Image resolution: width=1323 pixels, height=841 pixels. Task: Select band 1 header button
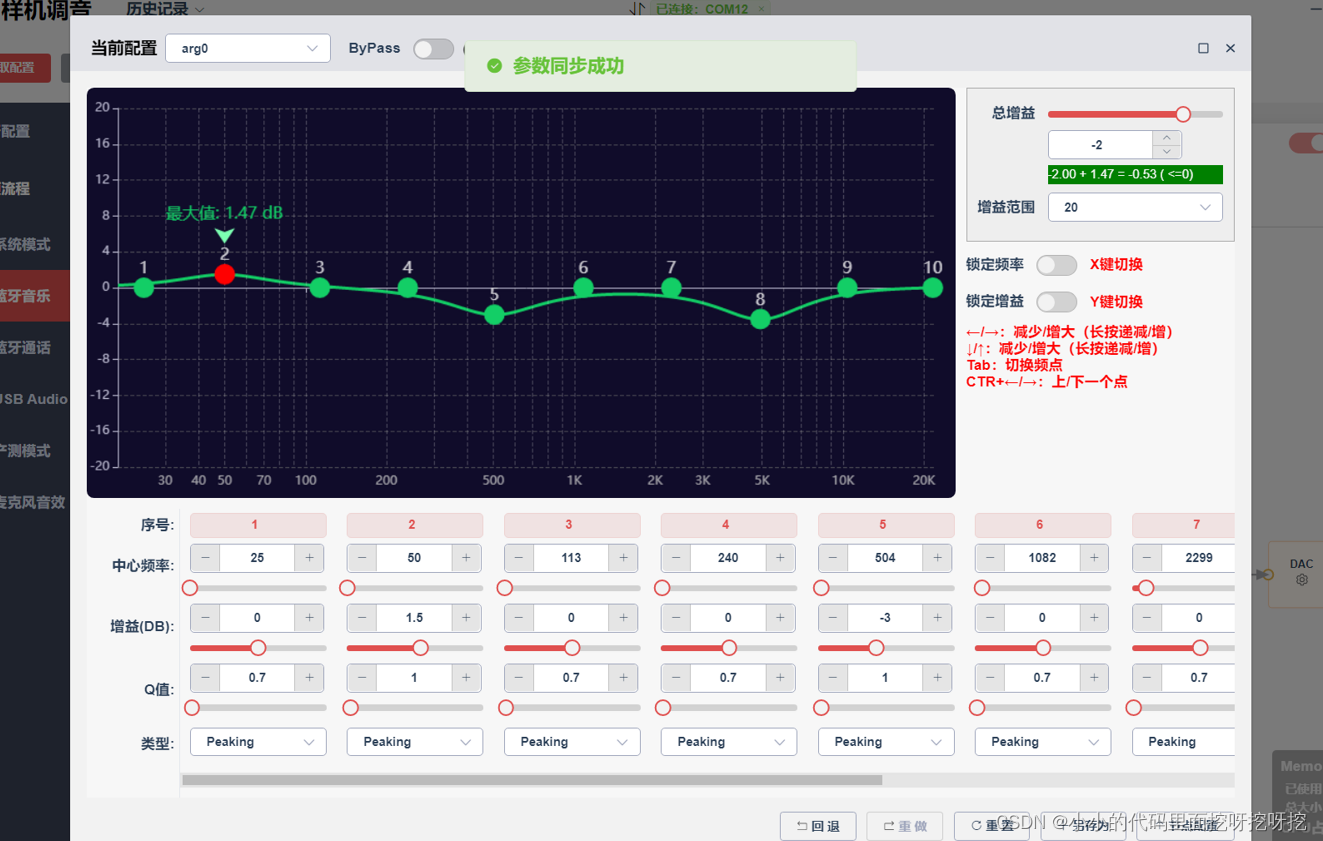258,525
